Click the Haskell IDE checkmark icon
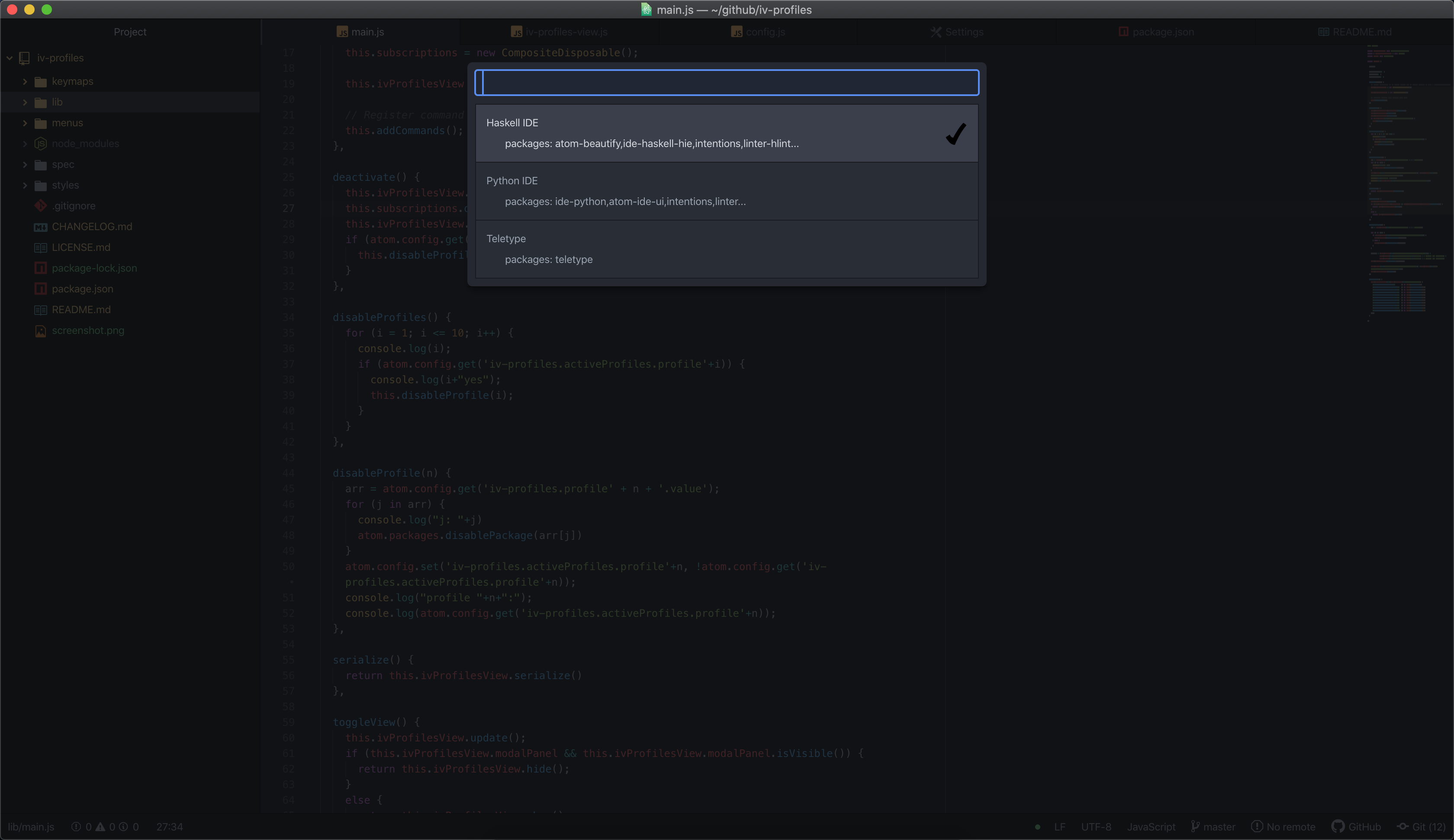The image size is (1454, 840). [955, 134]
